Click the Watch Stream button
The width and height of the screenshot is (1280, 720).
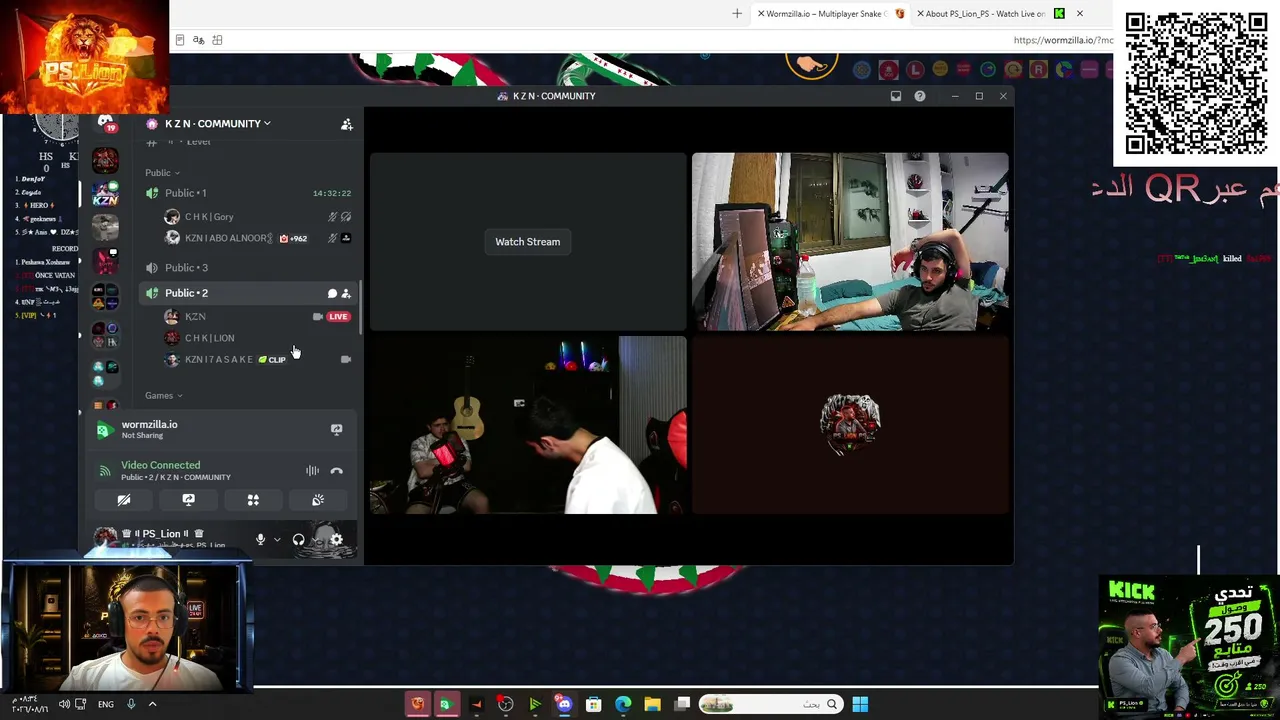528,242
